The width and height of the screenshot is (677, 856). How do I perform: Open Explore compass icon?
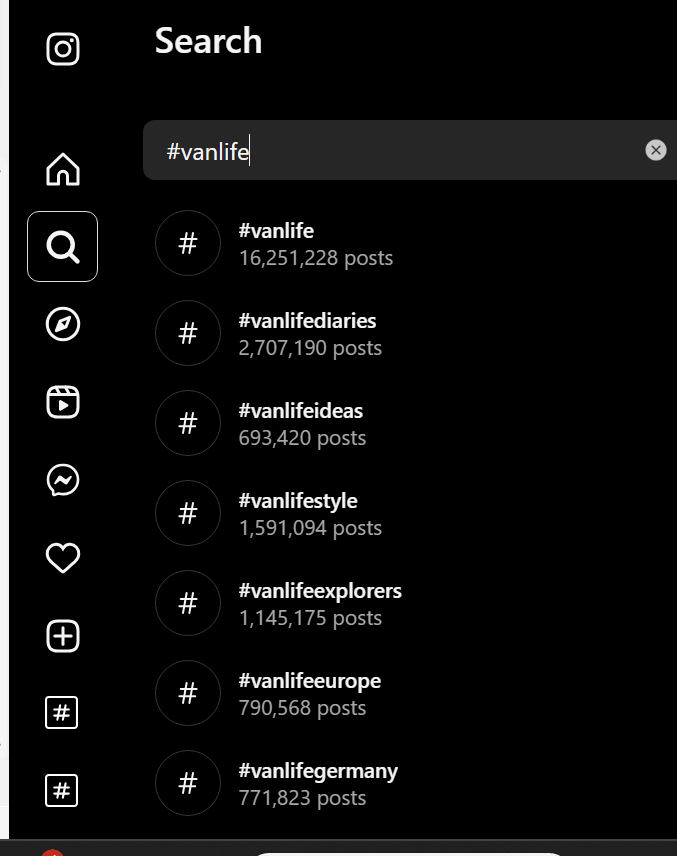pos(63,324)
